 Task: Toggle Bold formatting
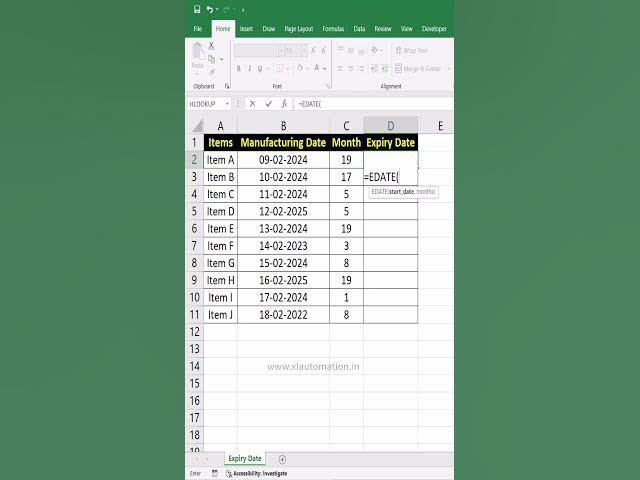pos(239,69)
